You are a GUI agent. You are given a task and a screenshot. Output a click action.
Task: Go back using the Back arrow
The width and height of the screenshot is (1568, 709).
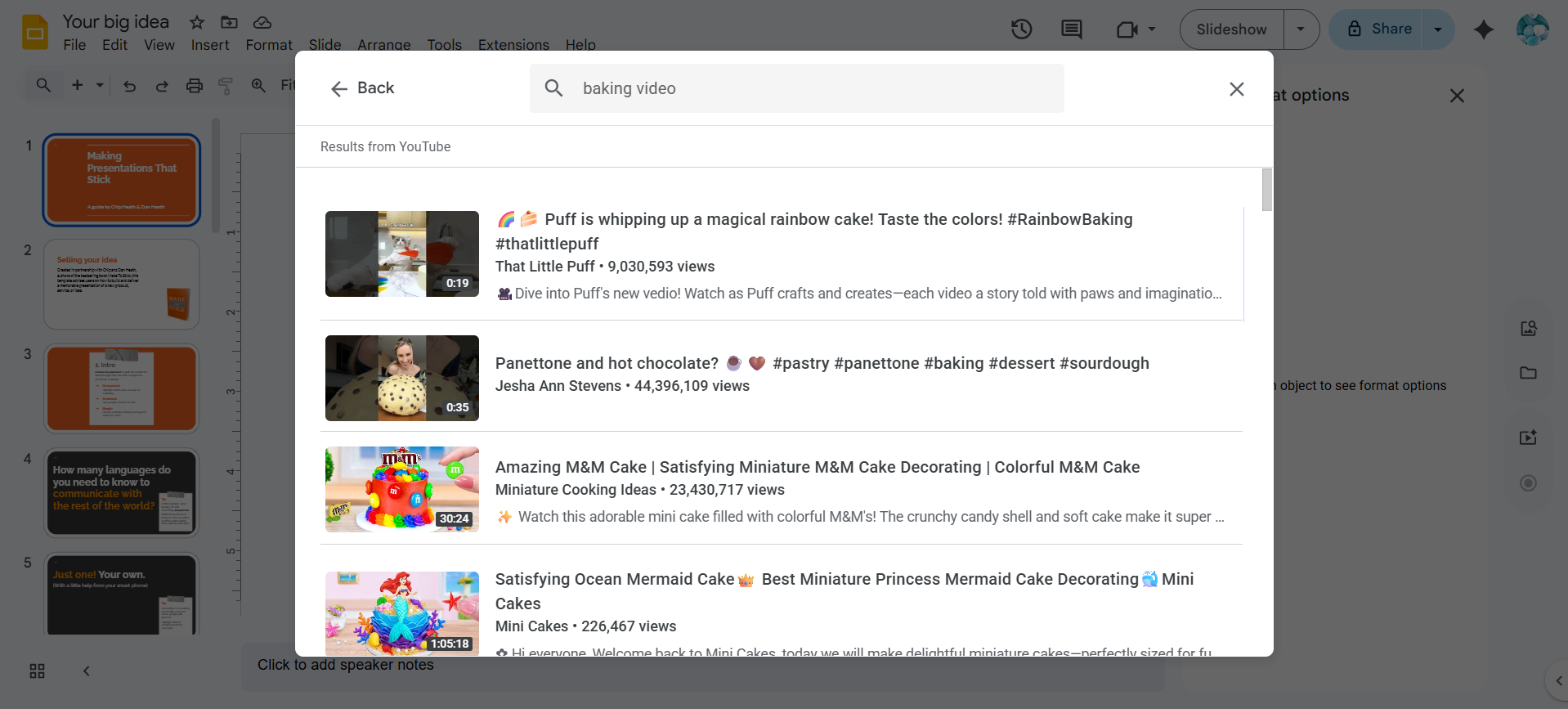click(362, 88)
